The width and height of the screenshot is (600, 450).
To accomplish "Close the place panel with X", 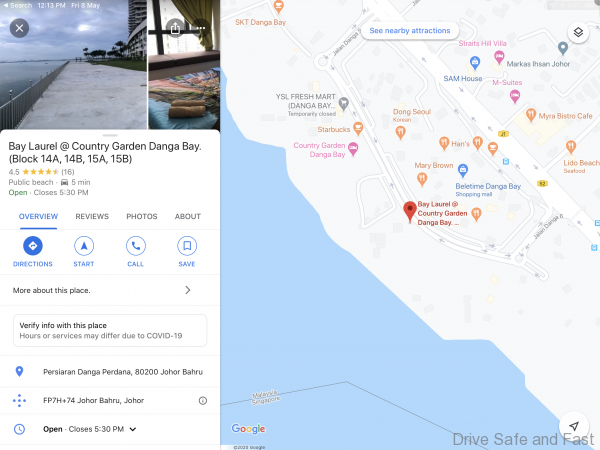I will pos(20,28).
